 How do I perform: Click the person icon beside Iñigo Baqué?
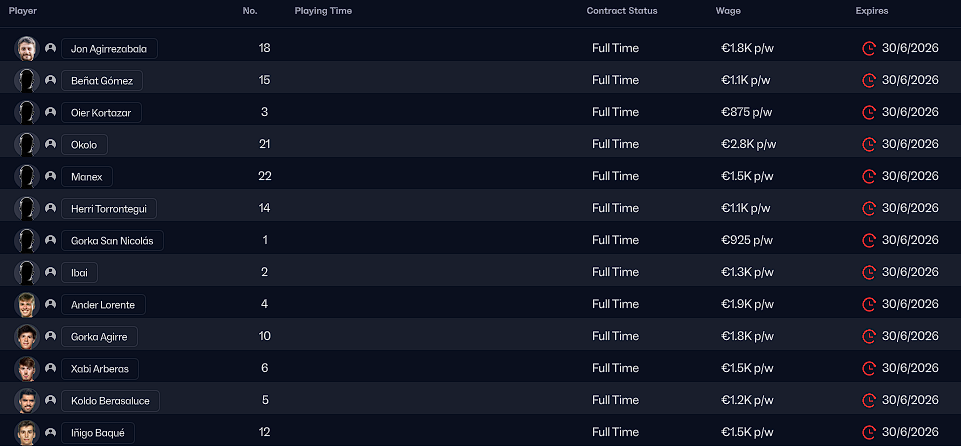[x=50, y=432]
